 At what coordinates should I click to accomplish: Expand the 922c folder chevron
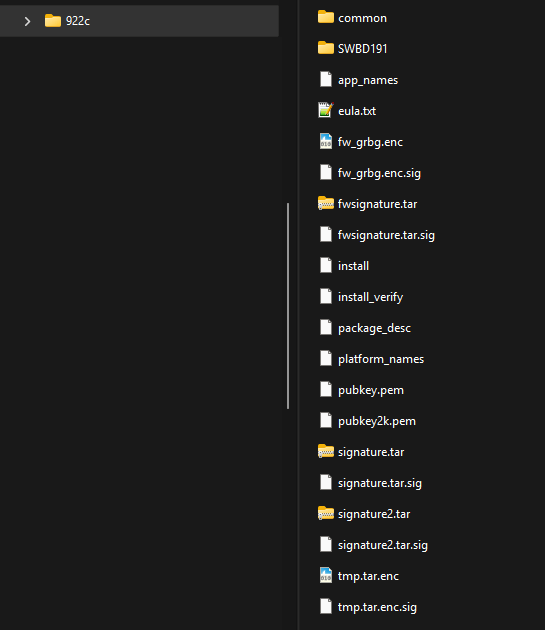(27, 21)
